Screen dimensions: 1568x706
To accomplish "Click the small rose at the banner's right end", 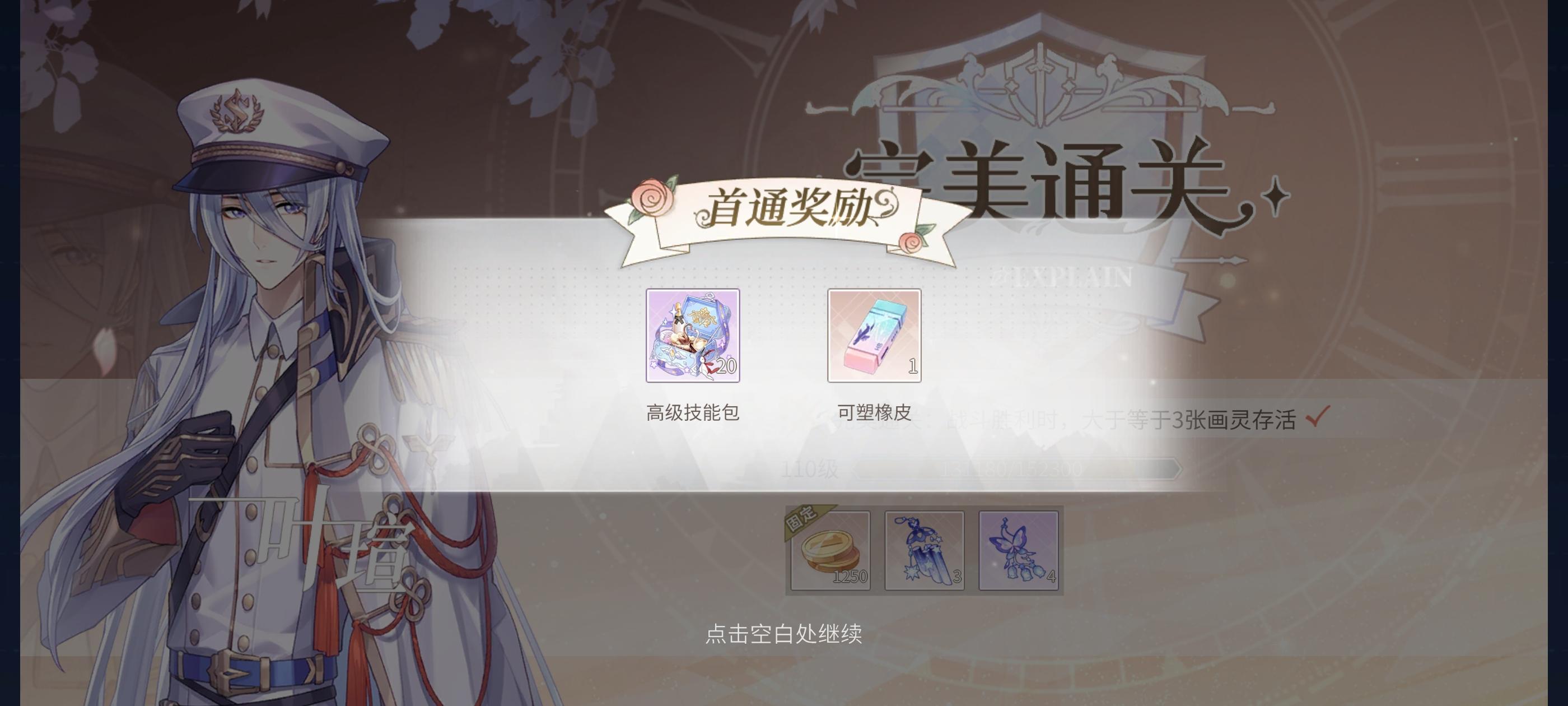I will [915, 239].
